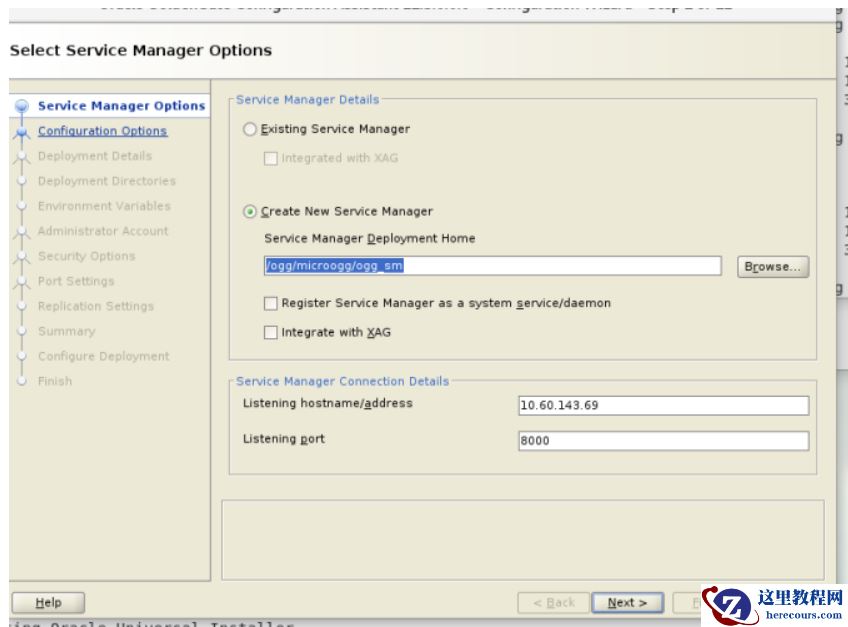Click the Deployment Details step node icon
Screen dimensions: 848x627
click(22, 156)
